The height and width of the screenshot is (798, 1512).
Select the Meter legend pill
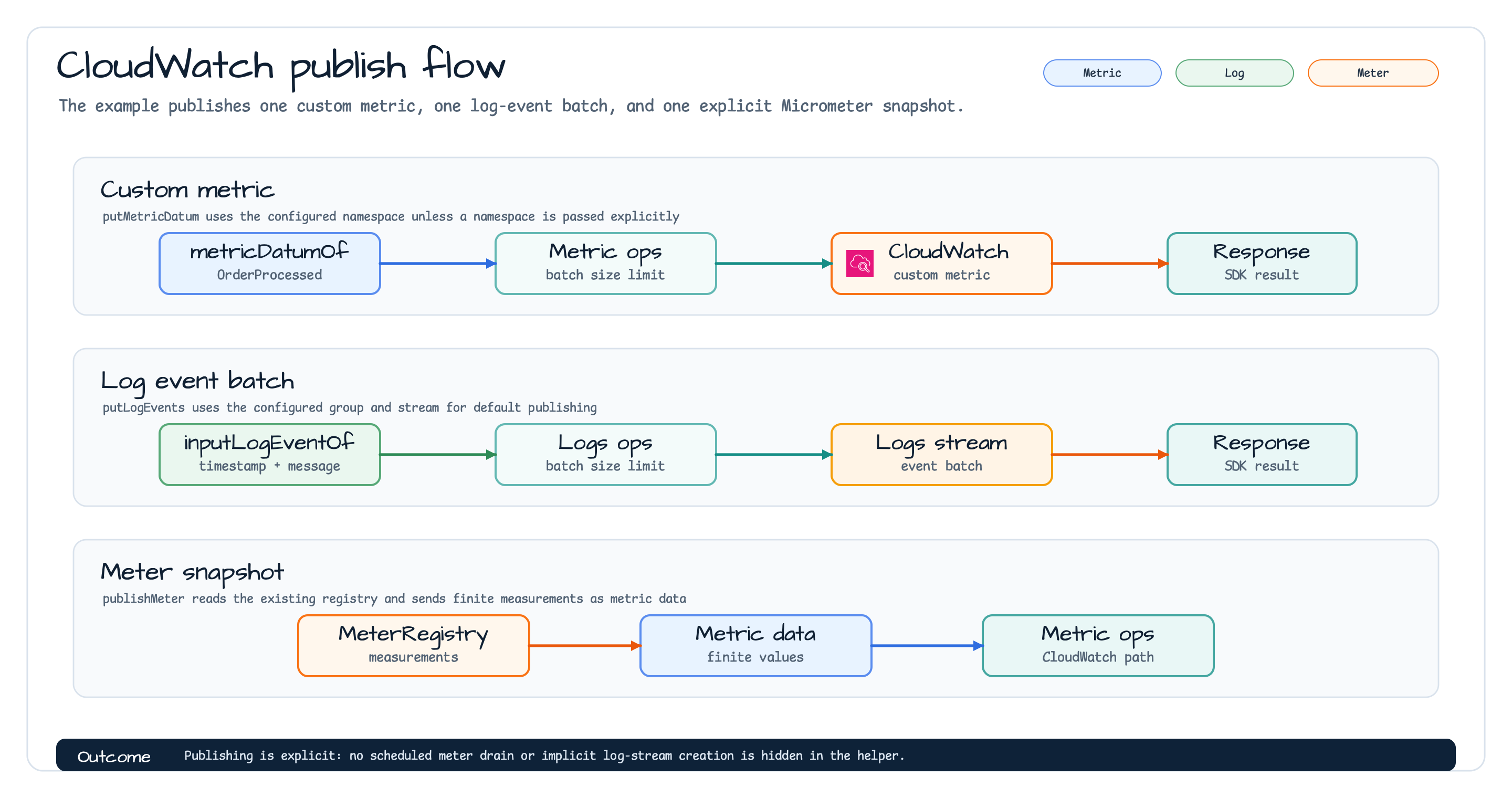pos(1373,73)
